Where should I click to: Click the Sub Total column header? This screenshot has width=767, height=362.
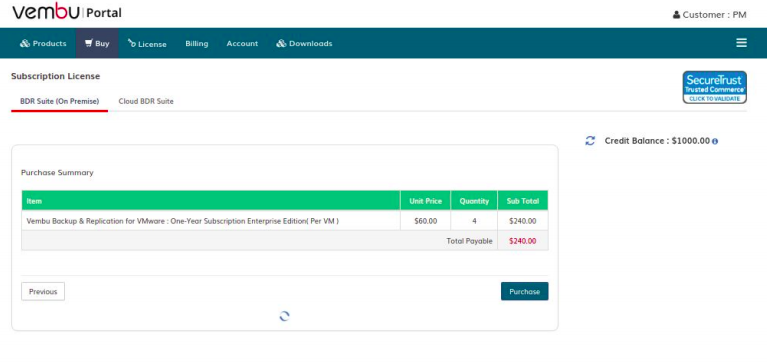pyautogui.click(x=522, y=201)
